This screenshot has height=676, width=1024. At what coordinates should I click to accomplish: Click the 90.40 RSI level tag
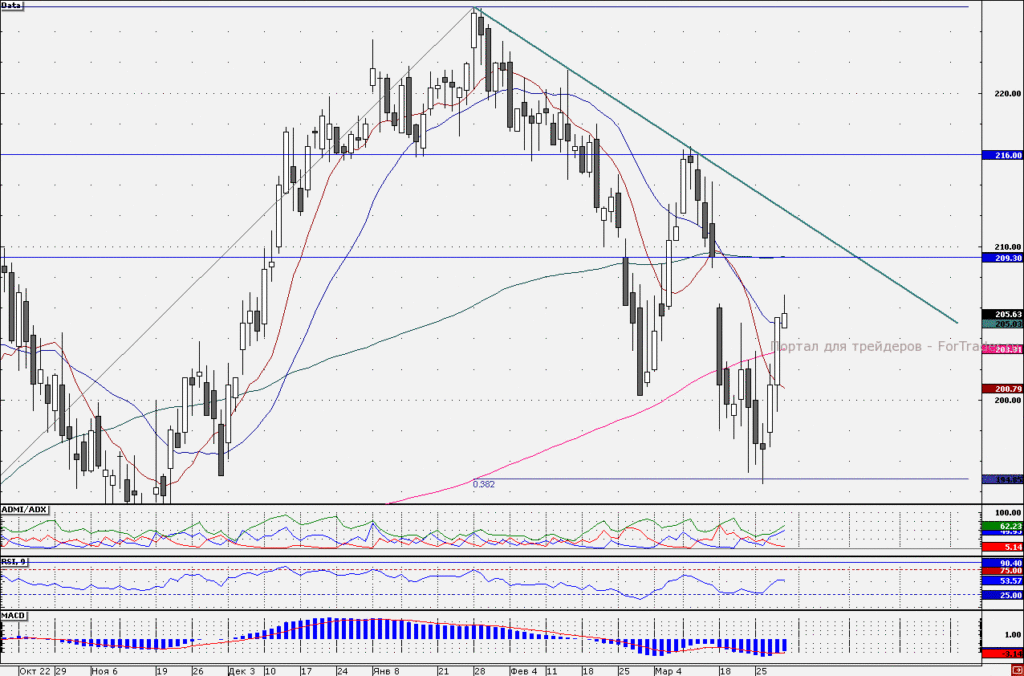pyautogui.click(x=1002, y=563)
